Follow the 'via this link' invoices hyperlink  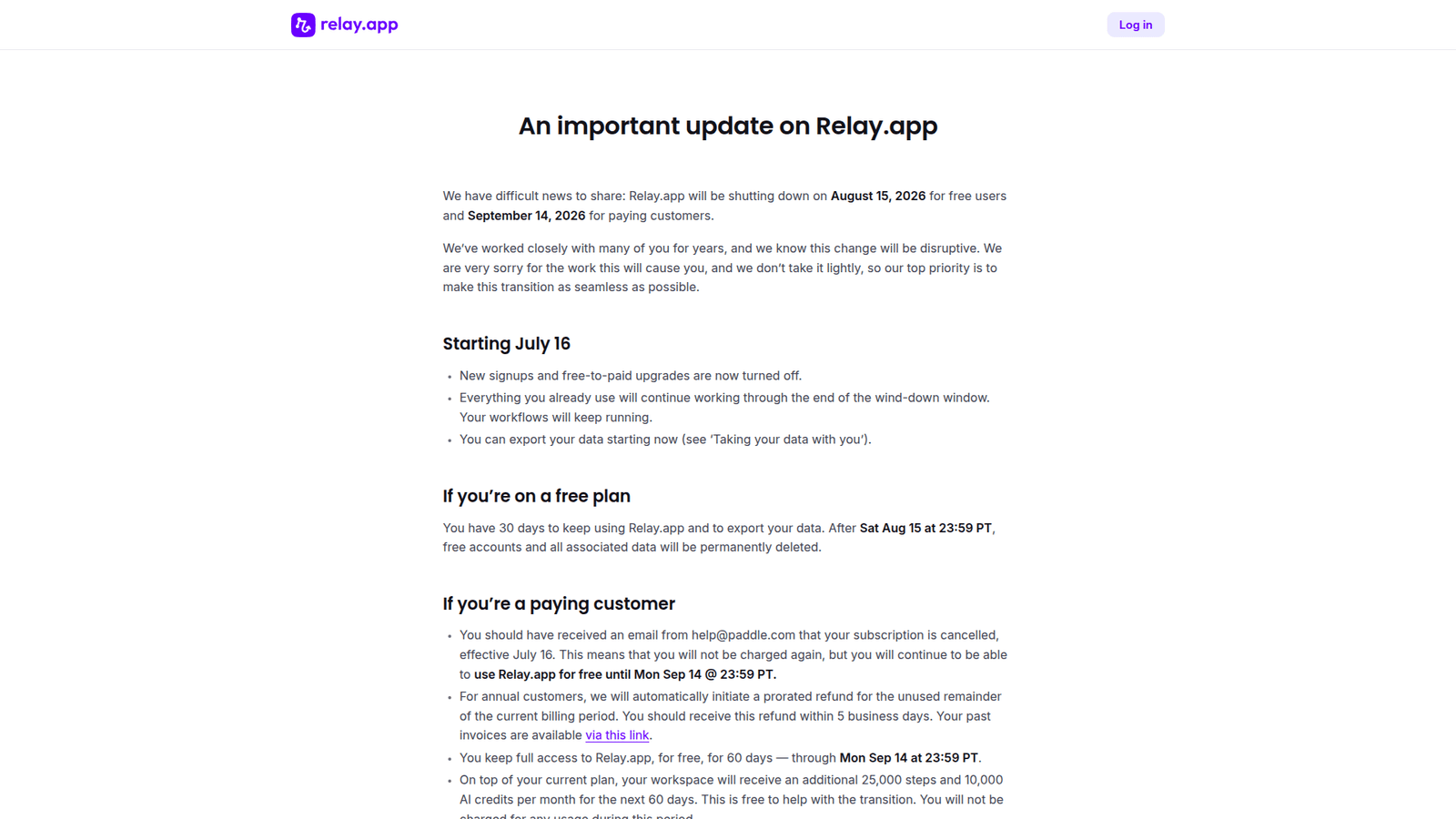coord(617,735)
